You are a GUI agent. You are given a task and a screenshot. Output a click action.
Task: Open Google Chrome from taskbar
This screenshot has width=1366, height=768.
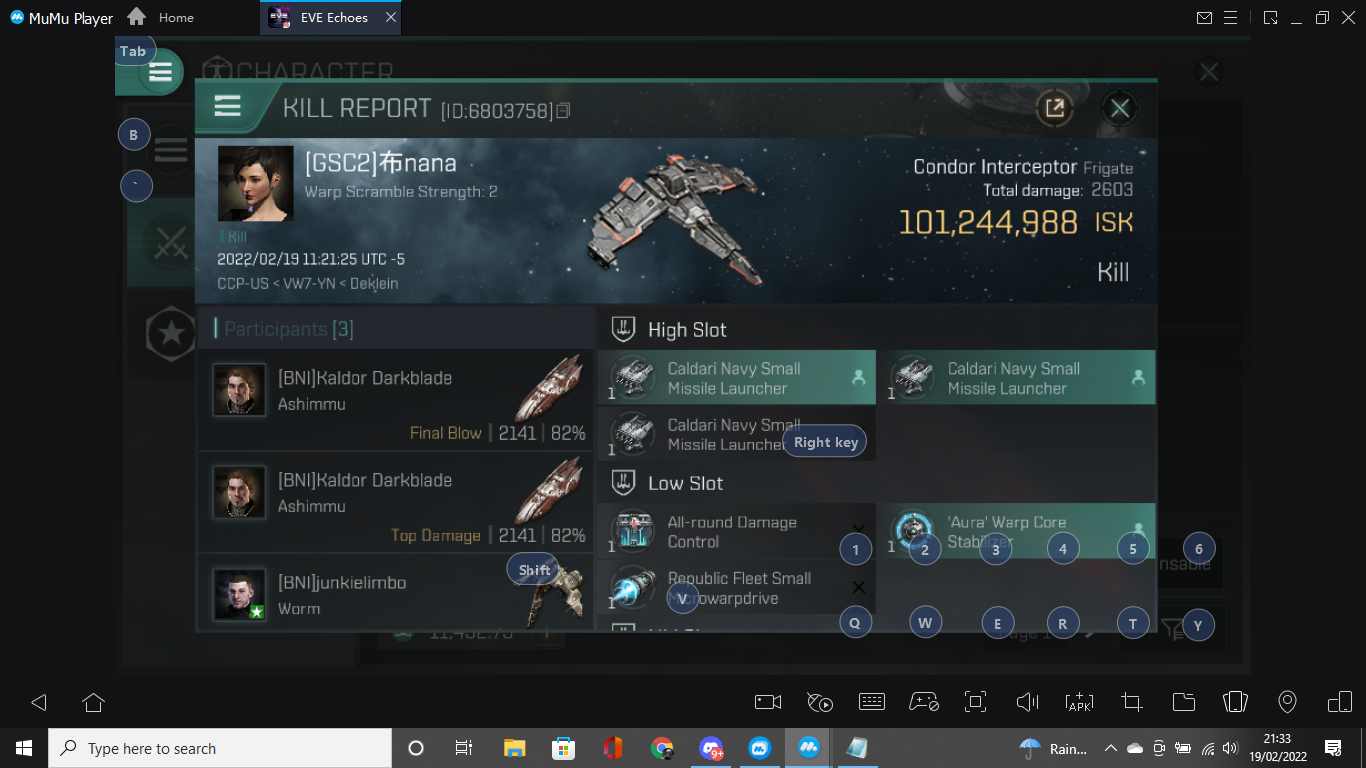click(662, 748)
